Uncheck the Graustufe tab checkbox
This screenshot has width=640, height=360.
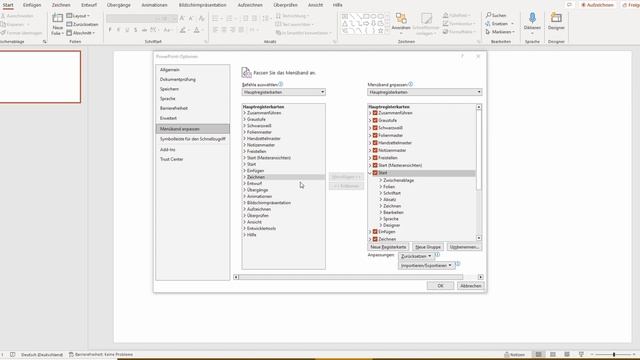tap(375, 120)
